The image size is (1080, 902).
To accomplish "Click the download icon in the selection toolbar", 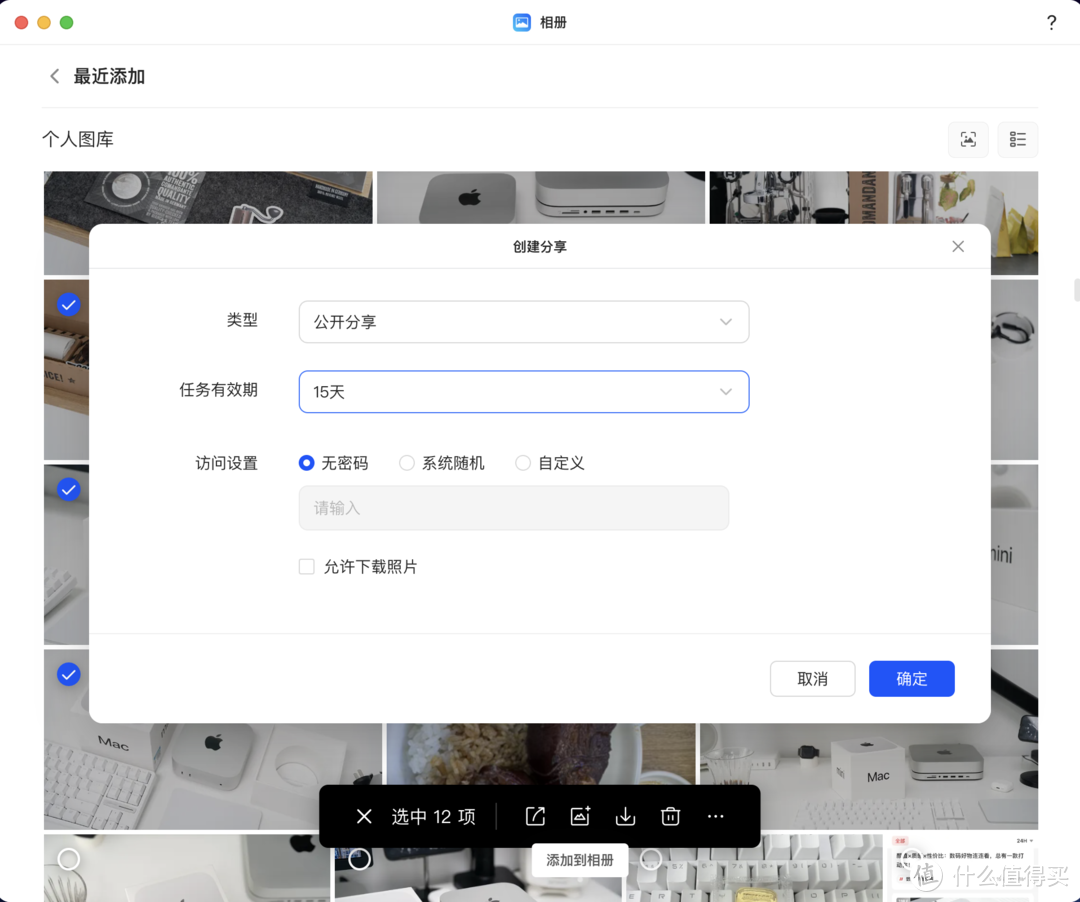I will pos(625,816).
